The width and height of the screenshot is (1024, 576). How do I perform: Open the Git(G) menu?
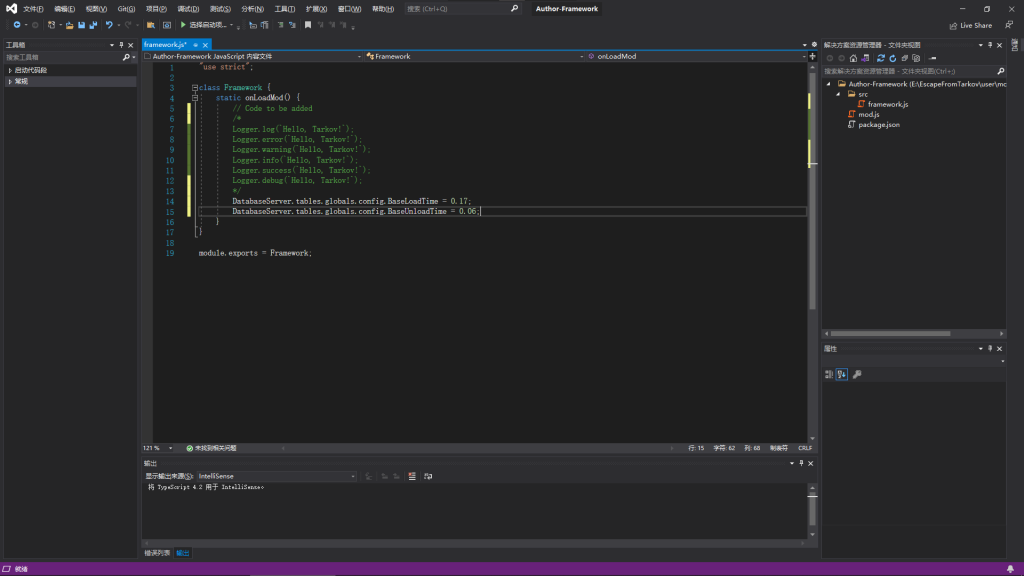pyautogui.click(x=126, y=9)
